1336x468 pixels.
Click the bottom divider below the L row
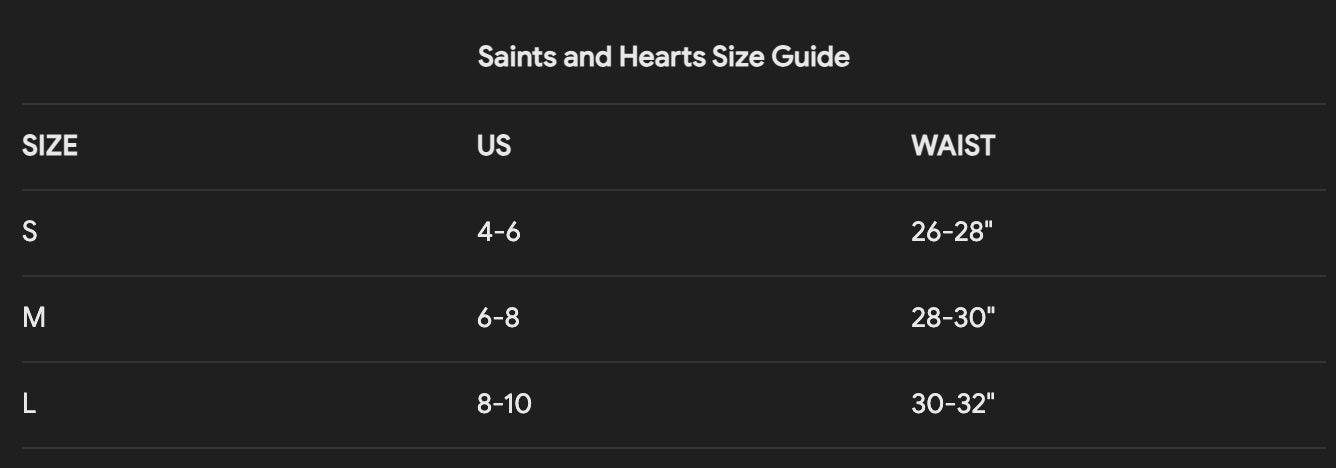pos(668,448)
